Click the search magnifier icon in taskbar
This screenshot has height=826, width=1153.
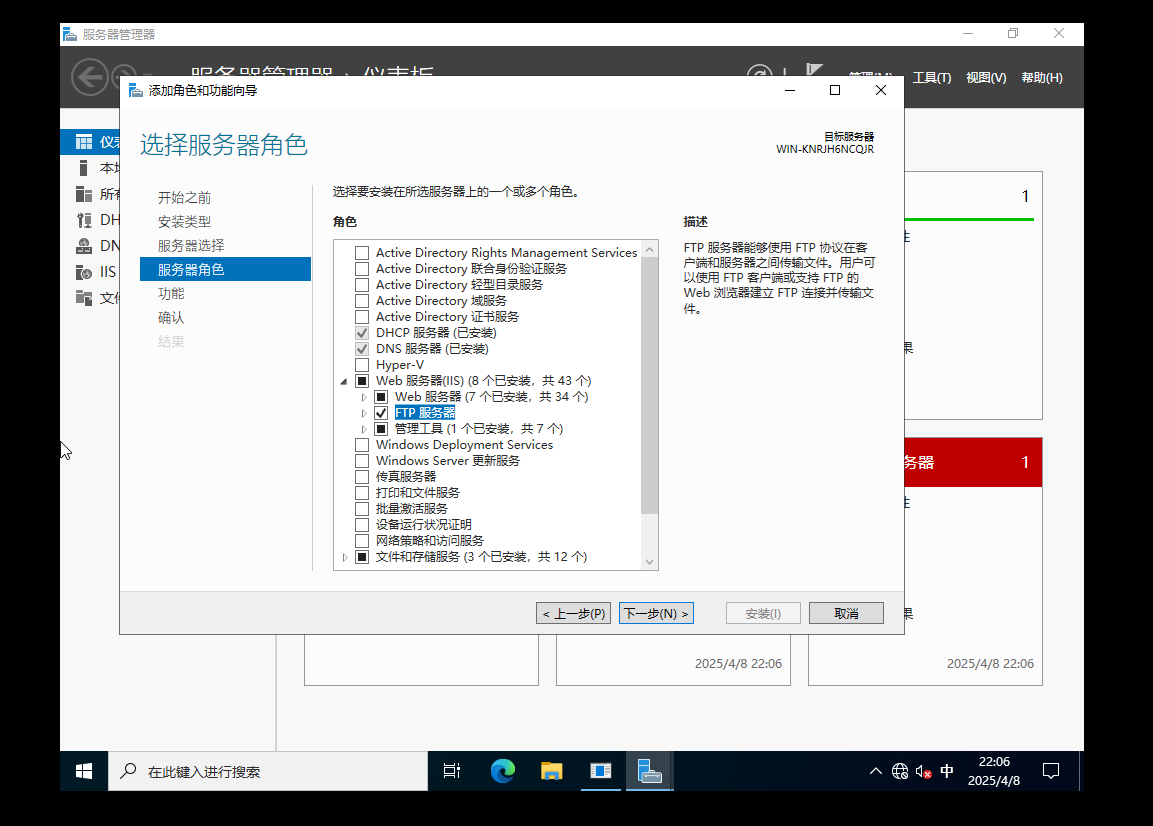click(x=129, y=771)
